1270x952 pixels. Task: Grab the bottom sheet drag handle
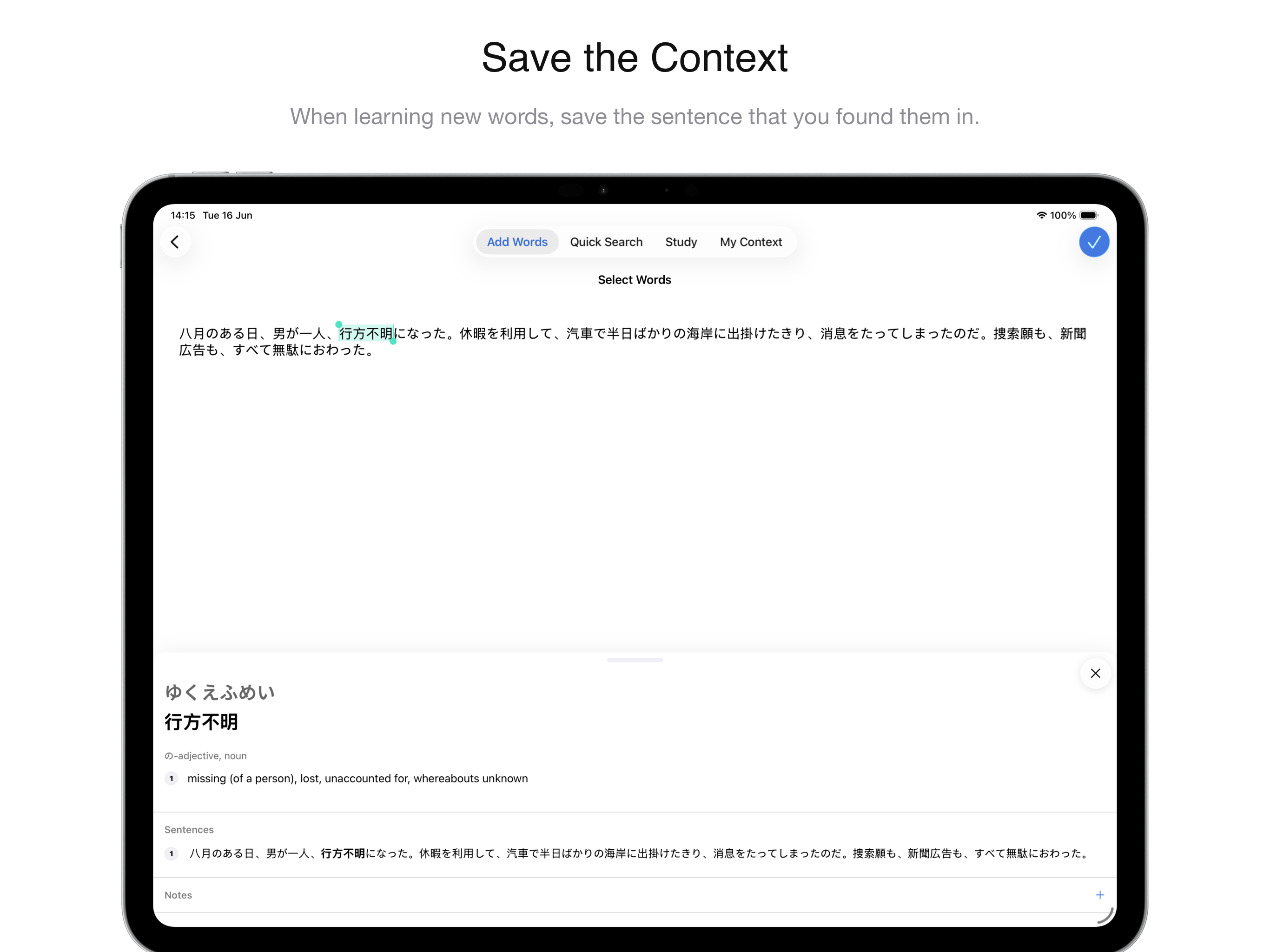pyautogui.click(x=635, y=660)
